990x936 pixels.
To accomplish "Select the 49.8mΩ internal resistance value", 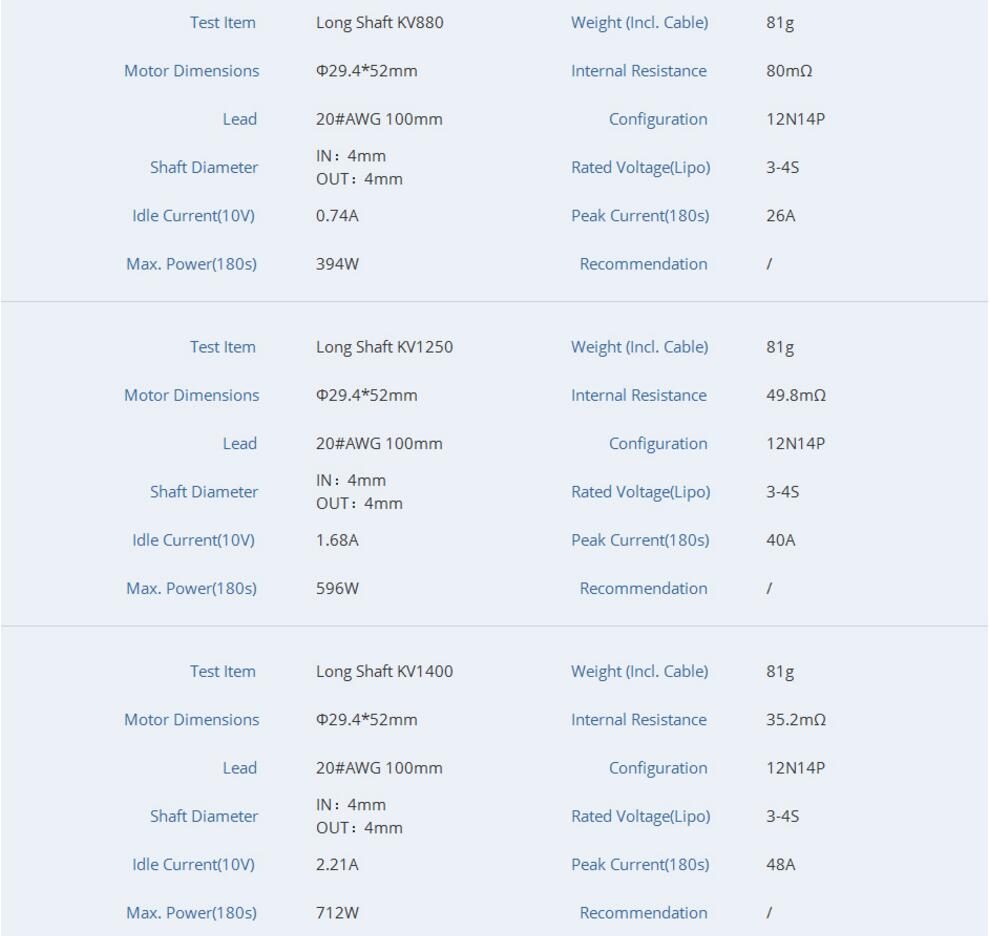I will pyautogui.click(x=795, y=396).
